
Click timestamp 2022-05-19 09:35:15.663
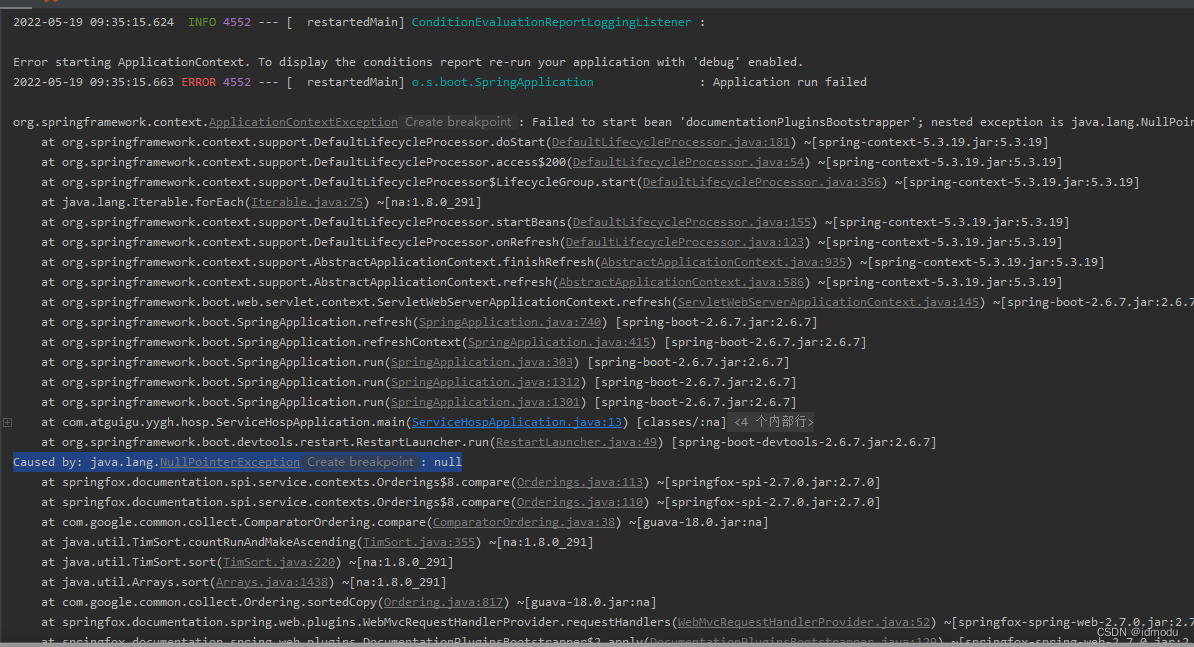coord(93,82)
